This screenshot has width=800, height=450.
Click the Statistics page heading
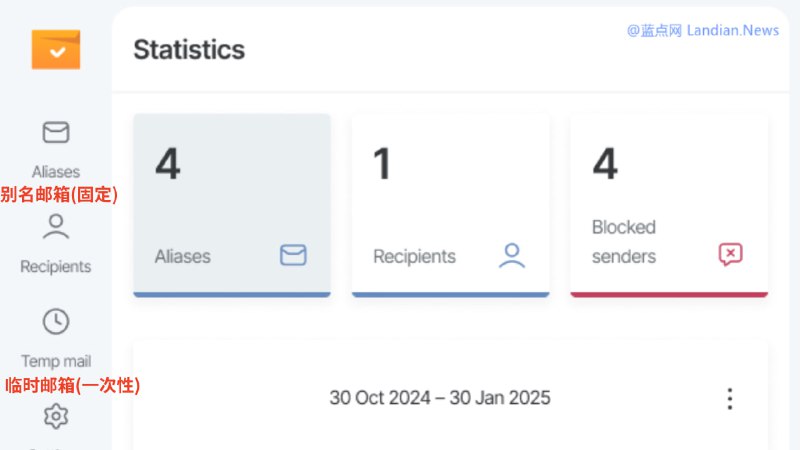(x=189, y=50)
